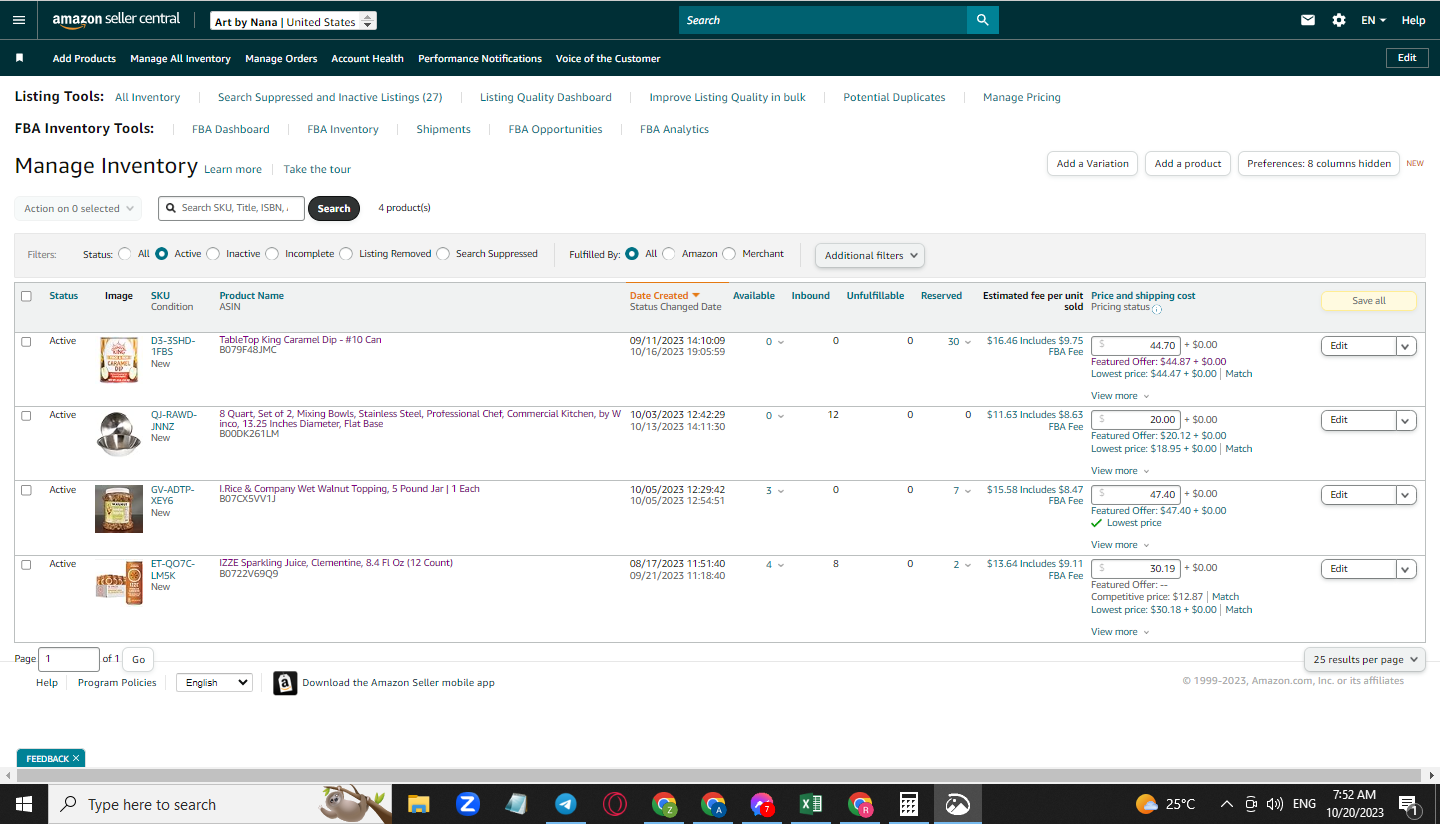The height and width of the screenshot is (824, 1440).
Task: Select the Inactive status filter
Action: tap(213, 254)
